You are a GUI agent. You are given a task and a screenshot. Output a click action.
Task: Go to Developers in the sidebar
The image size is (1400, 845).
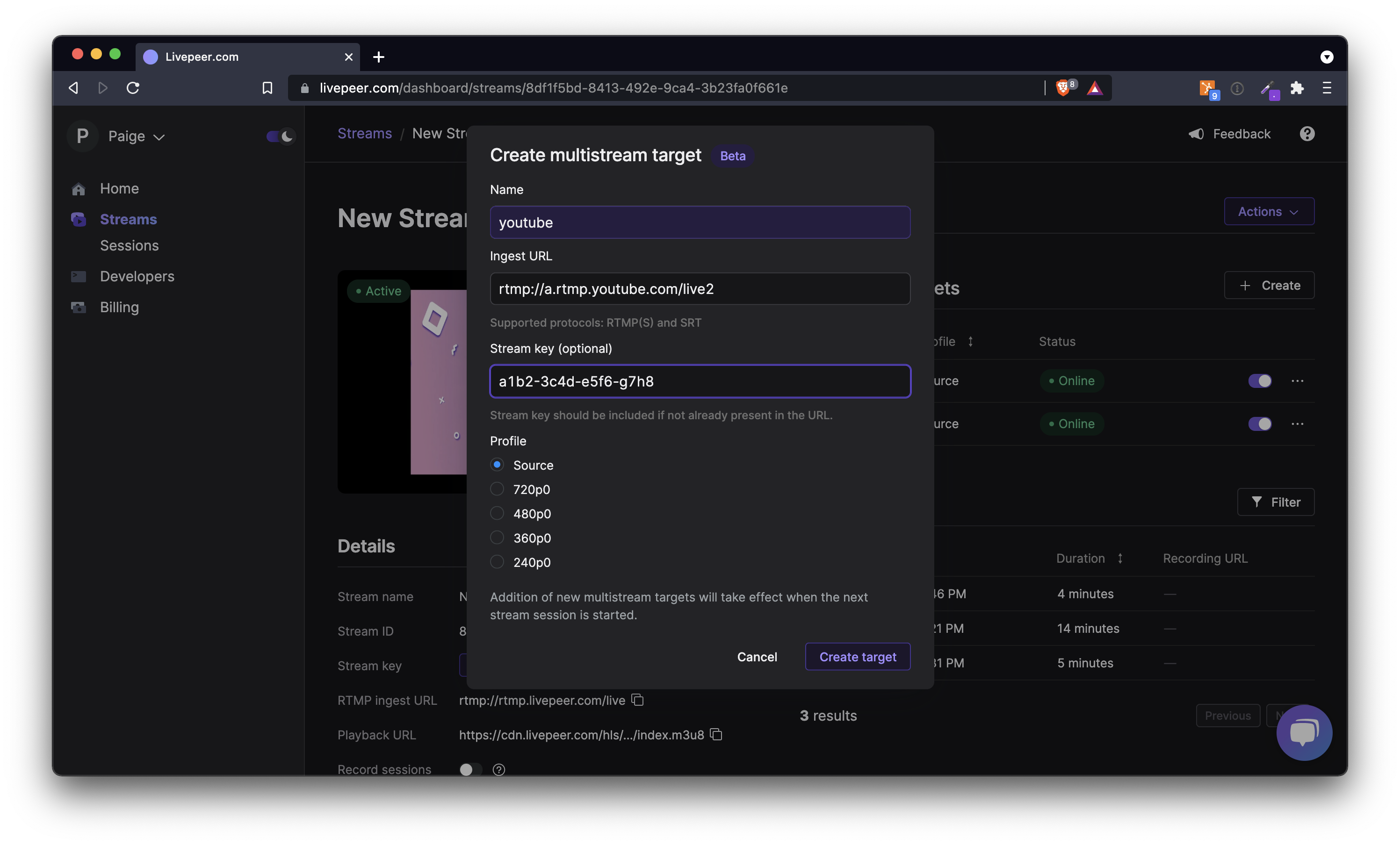click(x=137, y=277)
